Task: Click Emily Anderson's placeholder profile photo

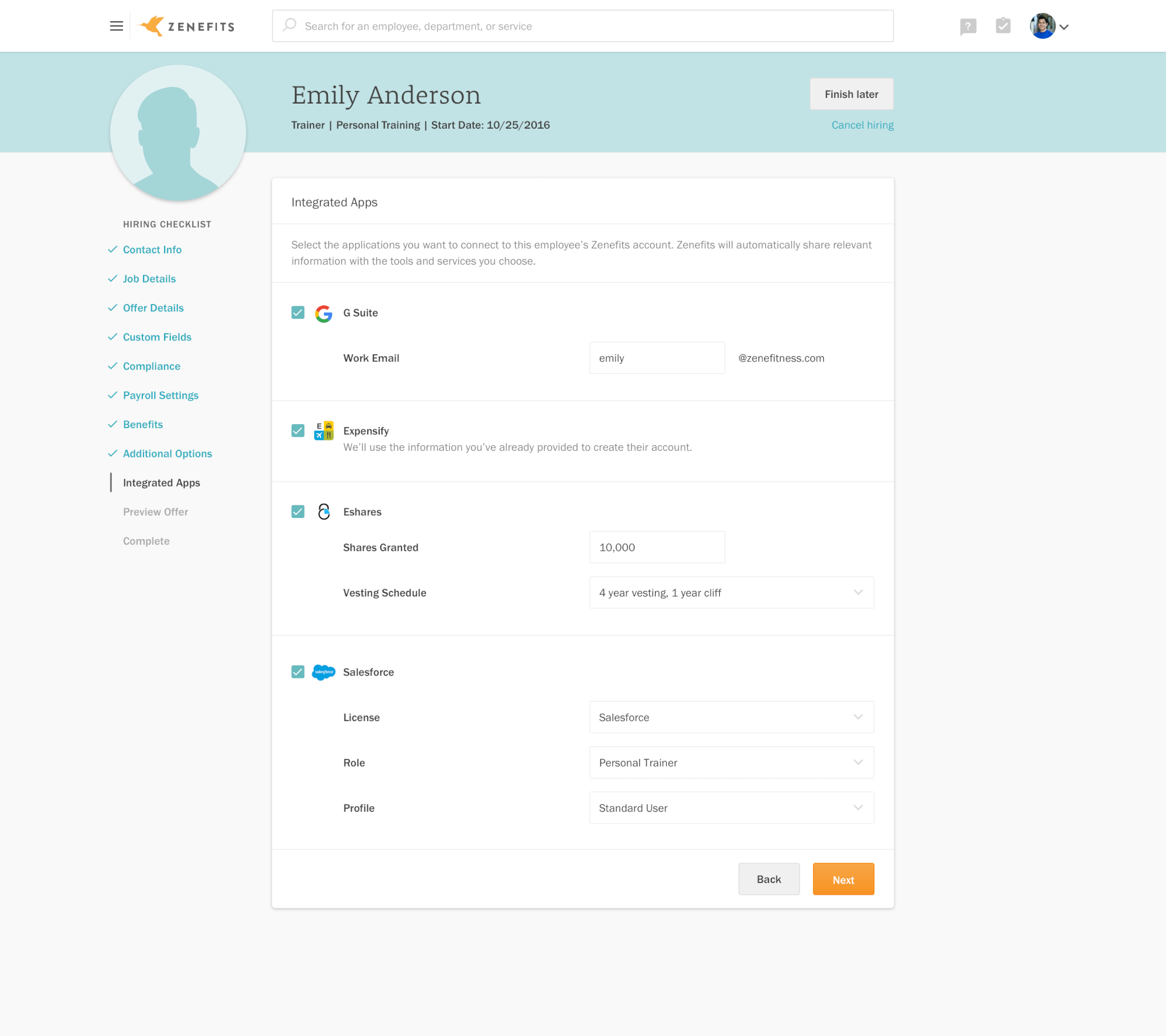Action: point(178,133)
